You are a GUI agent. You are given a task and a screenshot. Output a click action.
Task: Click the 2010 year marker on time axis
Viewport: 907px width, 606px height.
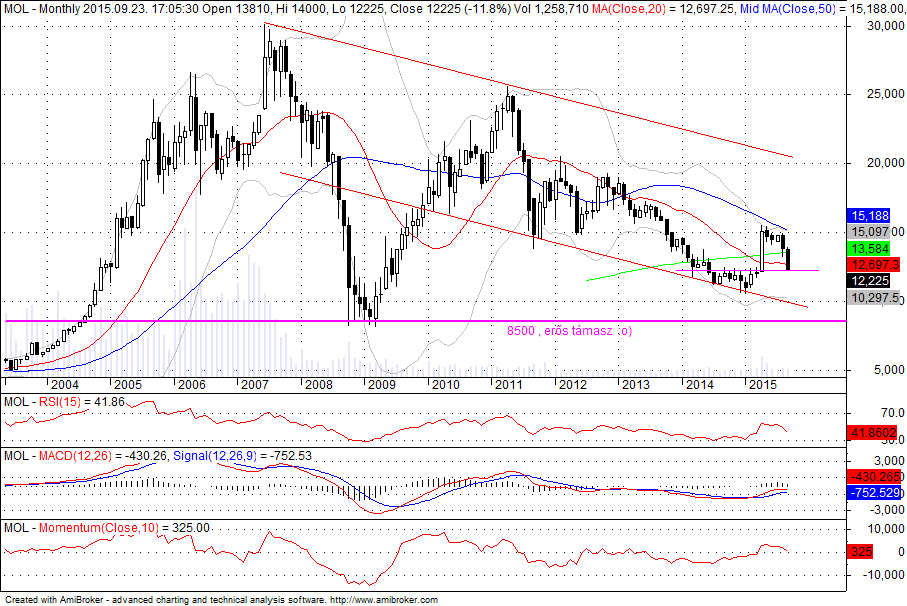(x=445, y=385)
